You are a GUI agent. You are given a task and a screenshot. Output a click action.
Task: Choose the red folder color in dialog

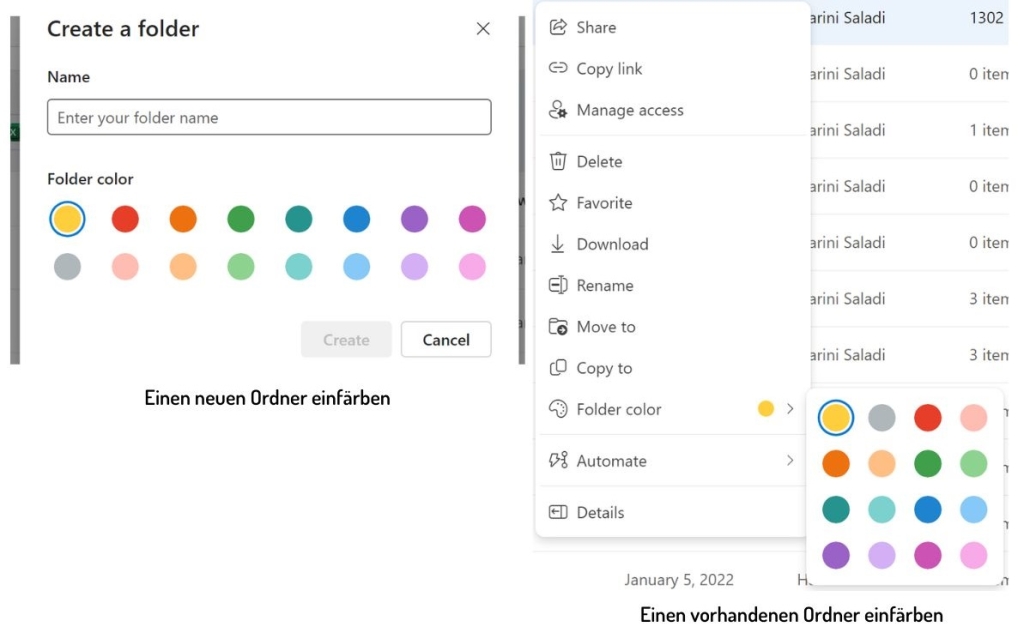125,219
